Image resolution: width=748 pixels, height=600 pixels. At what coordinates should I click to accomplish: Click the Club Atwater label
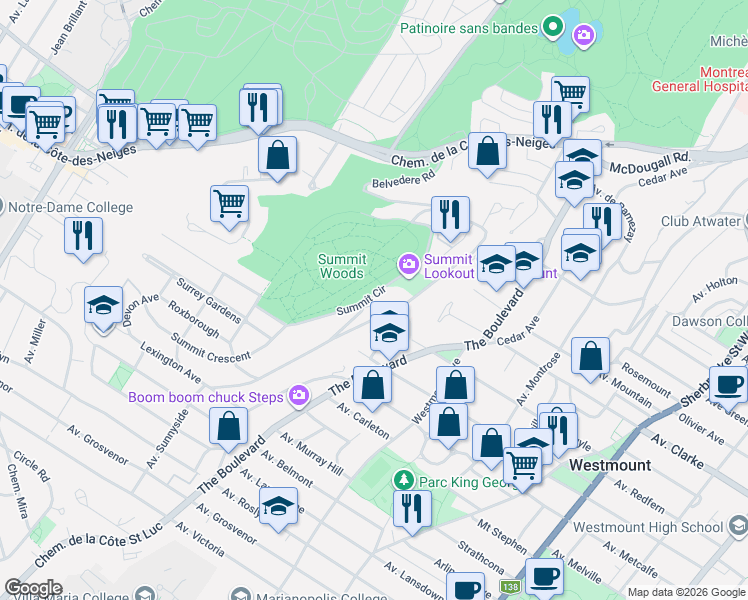coord(700,221)
